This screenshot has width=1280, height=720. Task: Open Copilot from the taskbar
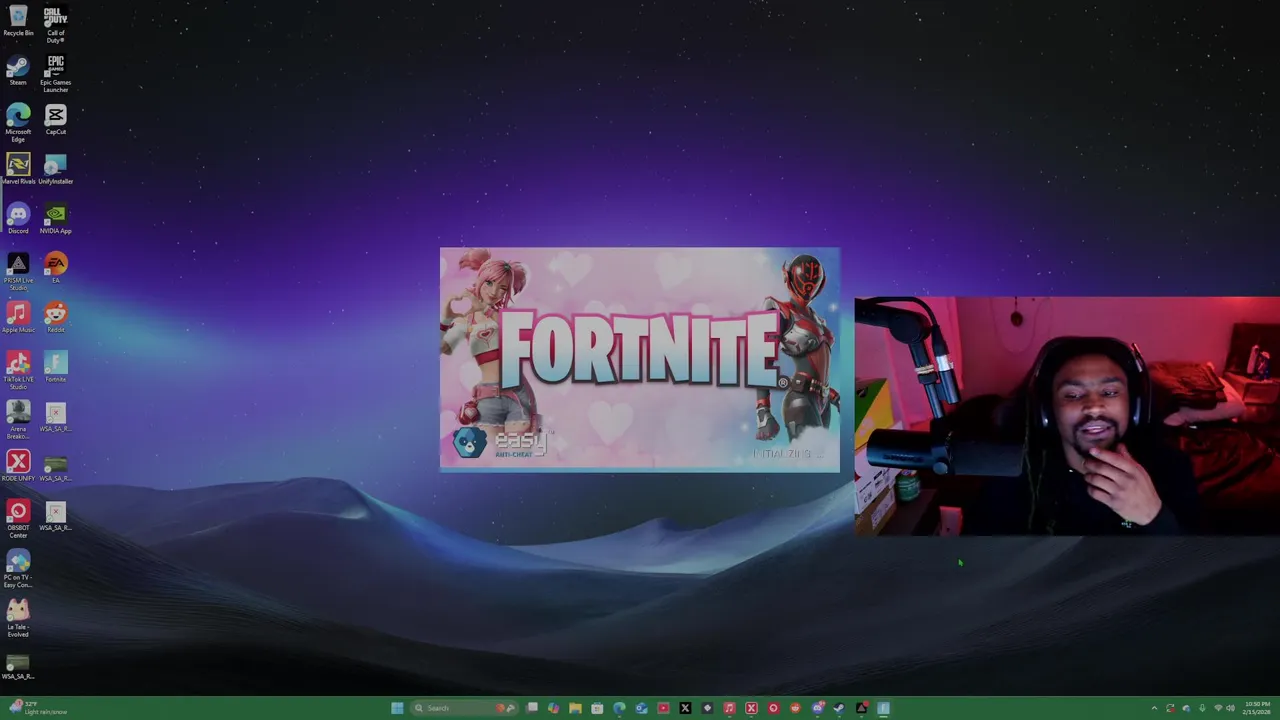tap(553, 708)
